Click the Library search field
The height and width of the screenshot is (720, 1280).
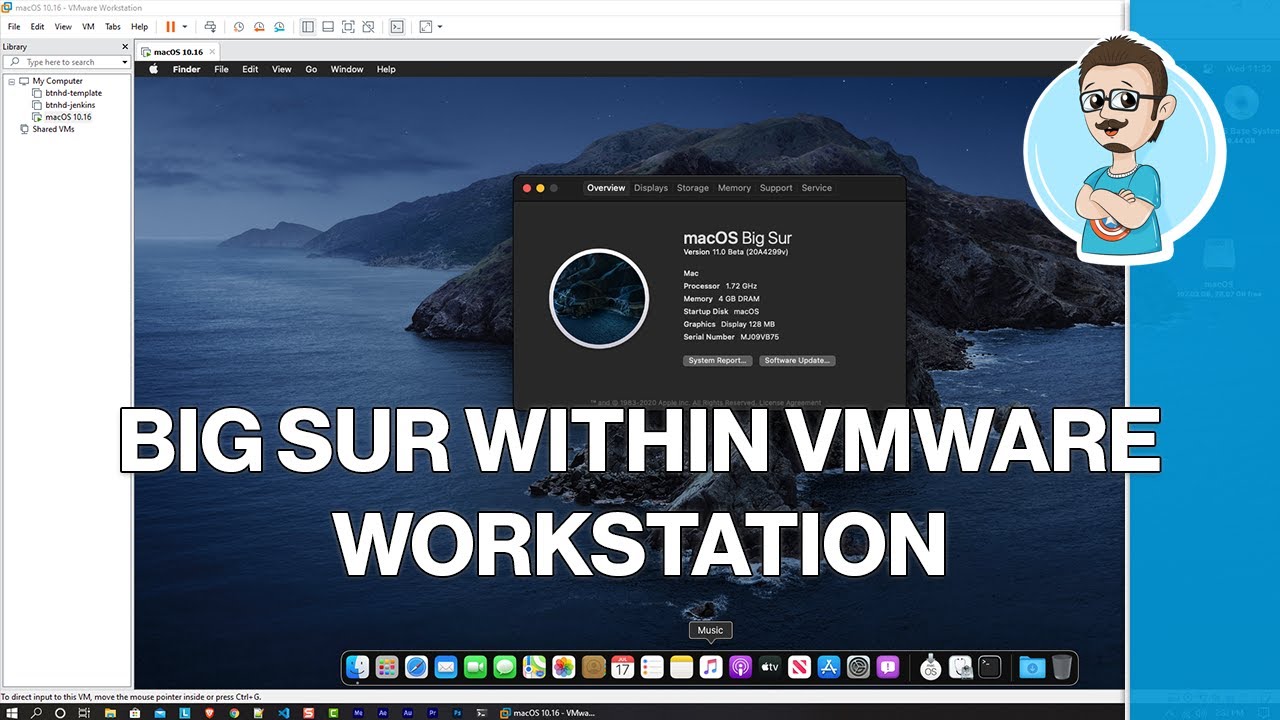(67, 62)
